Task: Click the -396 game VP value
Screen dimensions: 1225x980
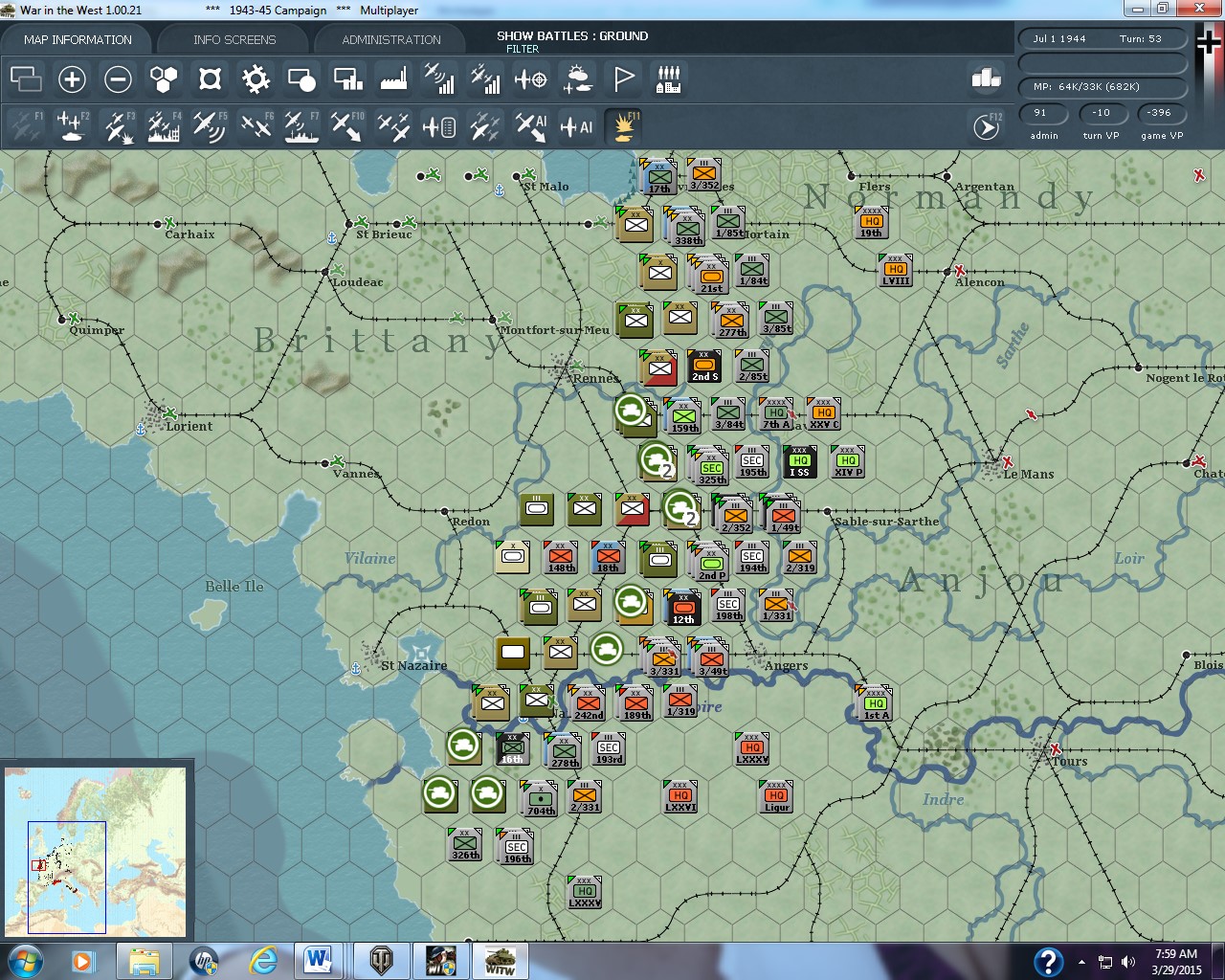Action: (x=1160, y=113)
